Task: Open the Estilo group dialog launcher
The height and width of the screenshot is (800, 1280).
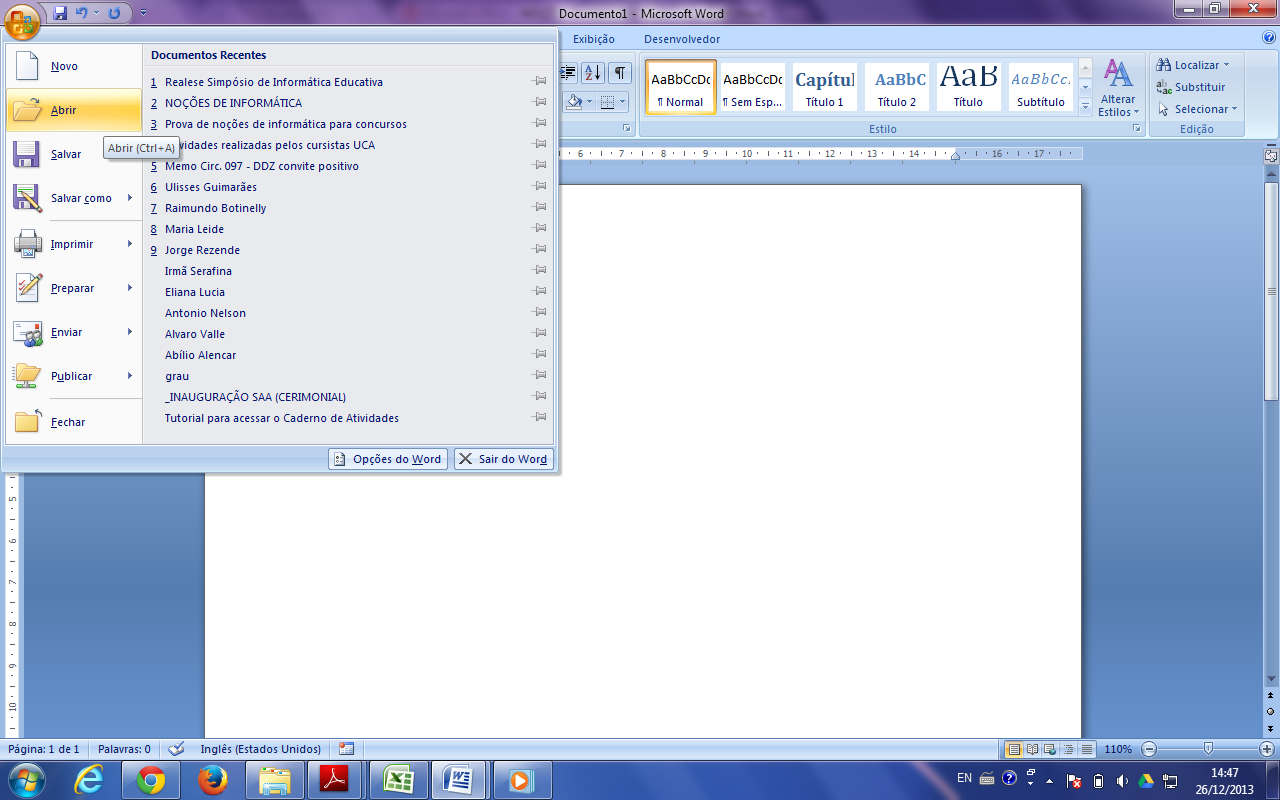Action: tap(1137, 128)
